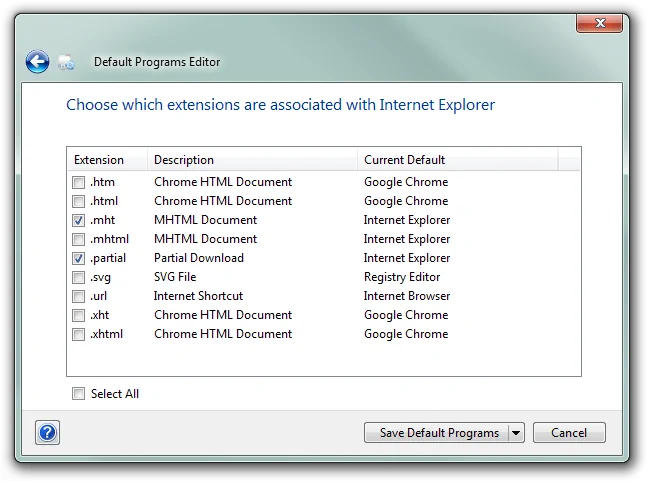Click Internet Browser in Current Default column
This screenshot has height=483, width=648.
coord(407,296)
